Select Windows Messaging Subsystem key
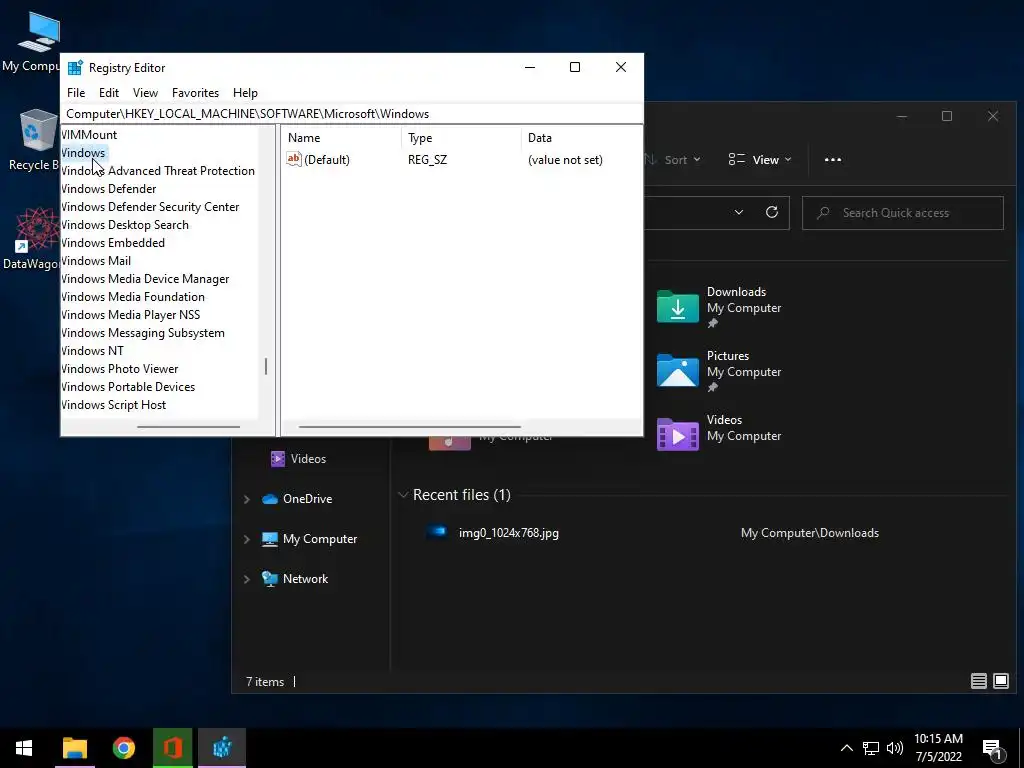This screenshot has width=1024, height=768. click(x=142, y=333)
